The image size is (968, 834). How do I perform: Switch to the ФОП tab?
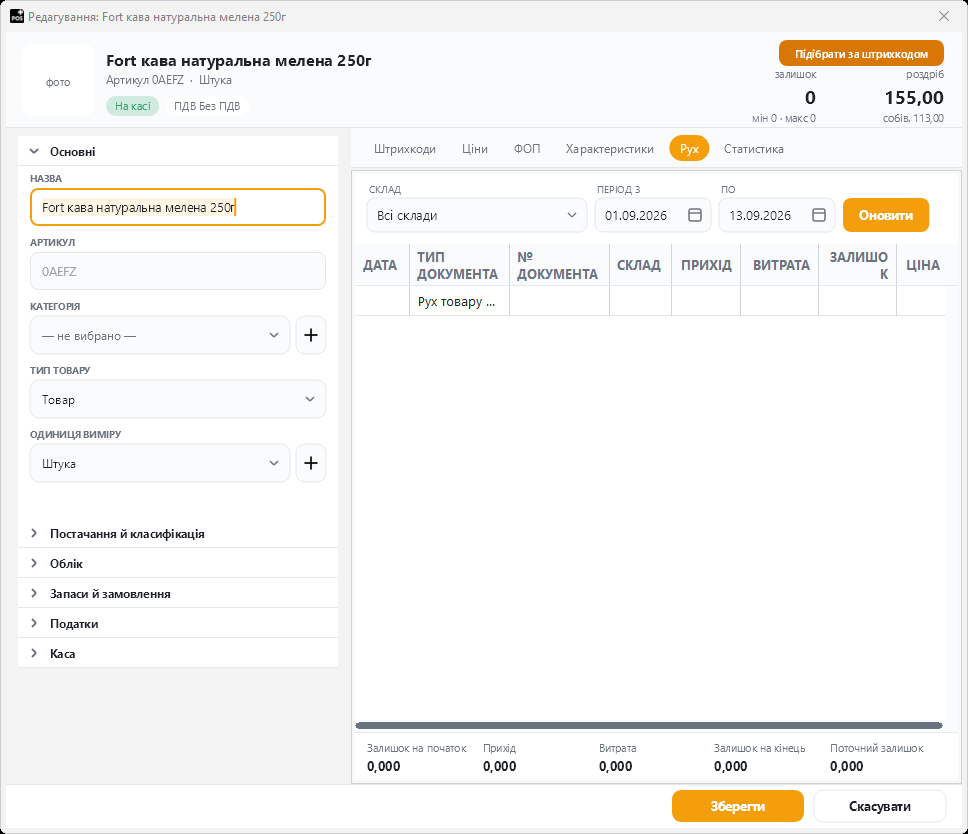(527, 149)
